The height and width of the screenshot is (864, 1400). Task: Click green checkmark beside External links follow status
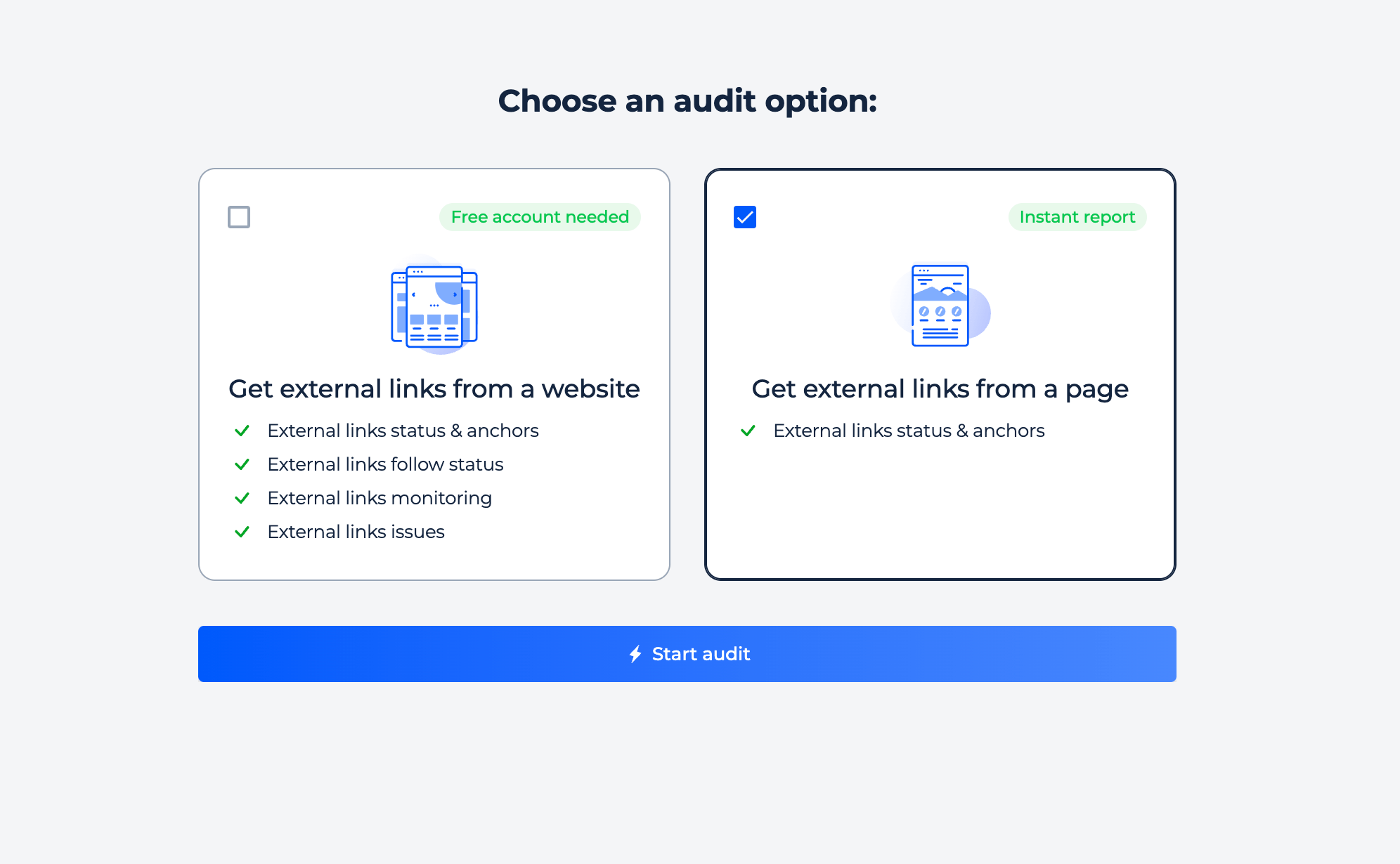pos(242,464)
